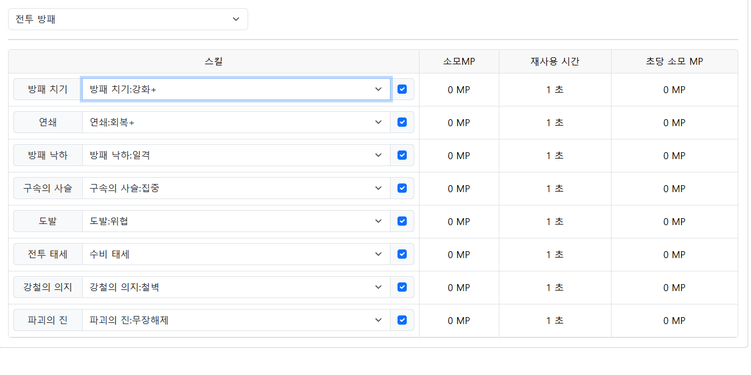Screen dimensions: 751x375
Task: Open the 도발:위협 skill dropdown
Action: (x=236, y=221)
